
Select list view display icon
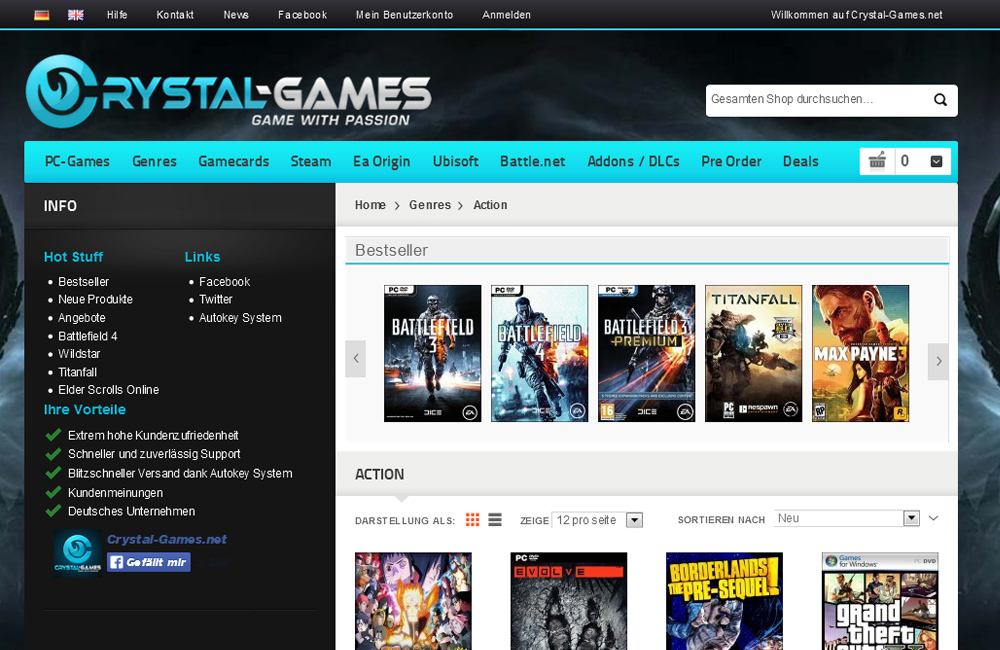495,519
